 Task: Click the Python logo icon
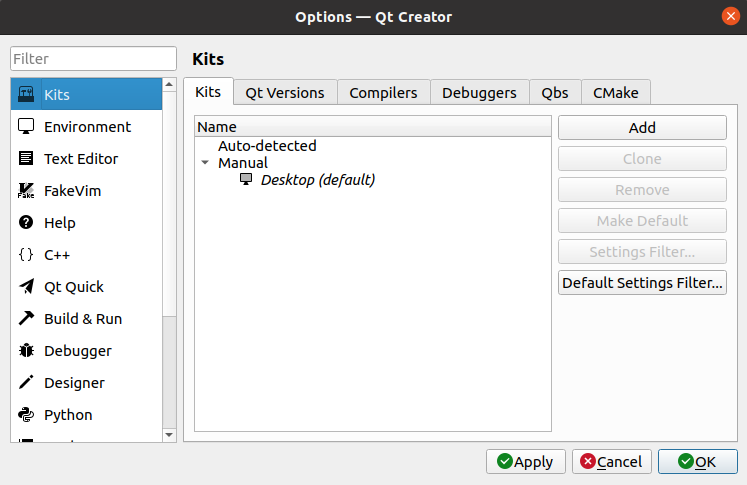pos(26,414)
